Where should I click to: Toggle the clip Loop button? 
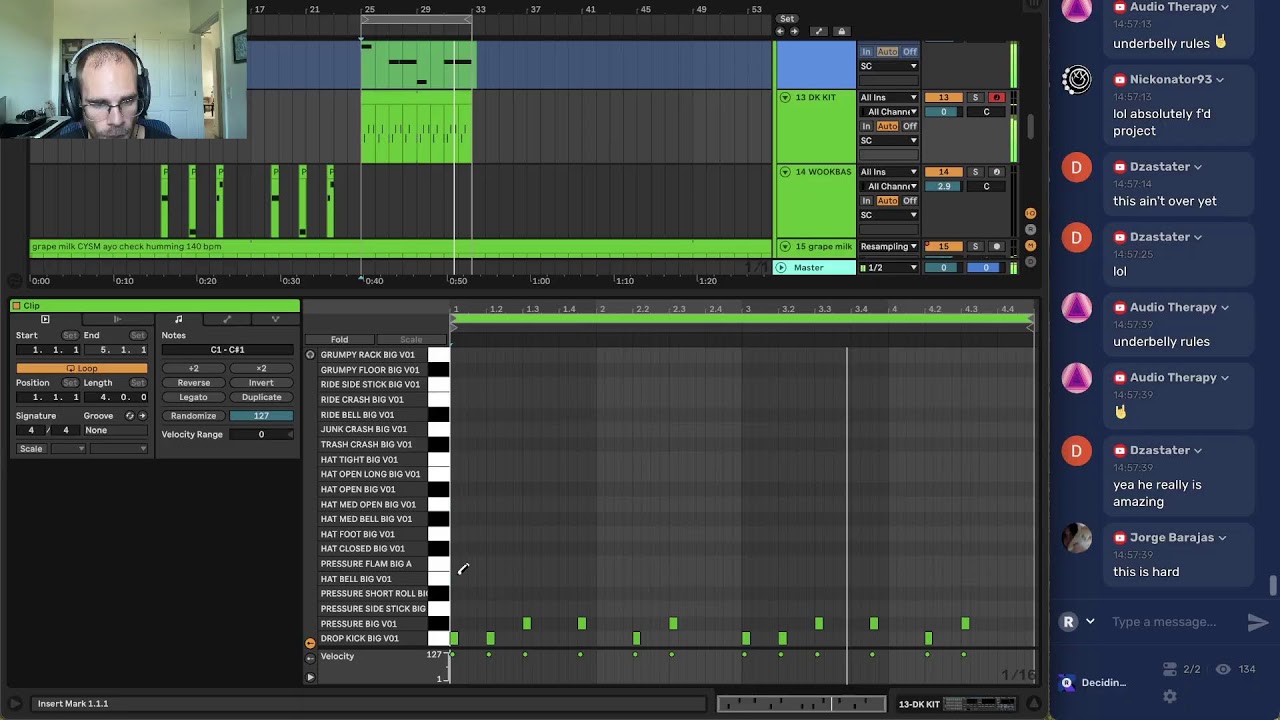pos(82,368)
